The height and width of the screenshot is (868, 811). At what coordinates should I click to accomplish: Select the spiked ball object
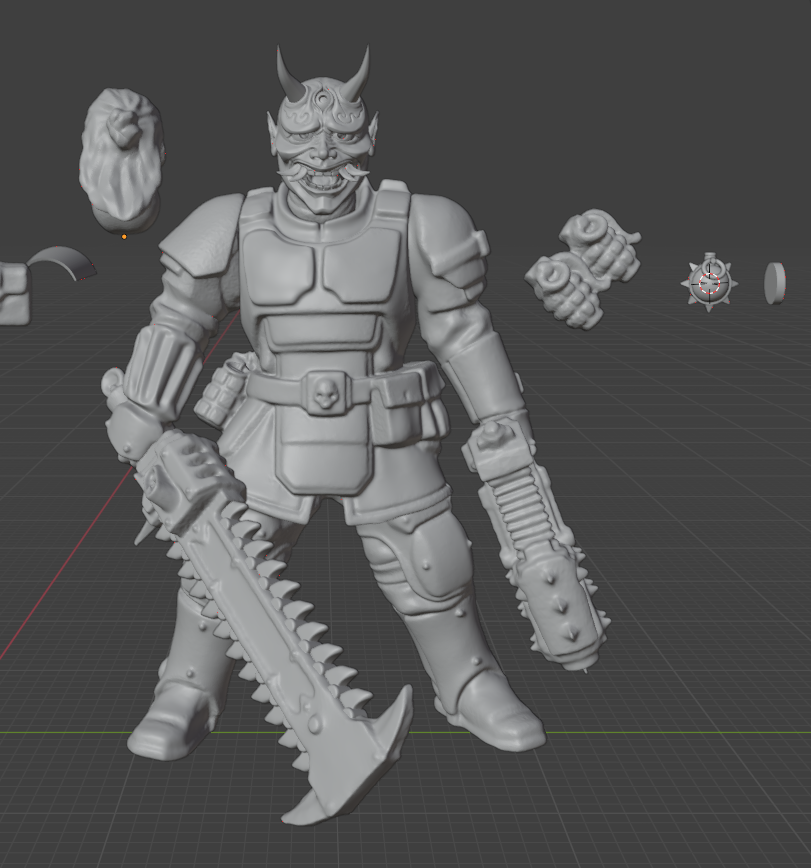[x=709, y=282]
